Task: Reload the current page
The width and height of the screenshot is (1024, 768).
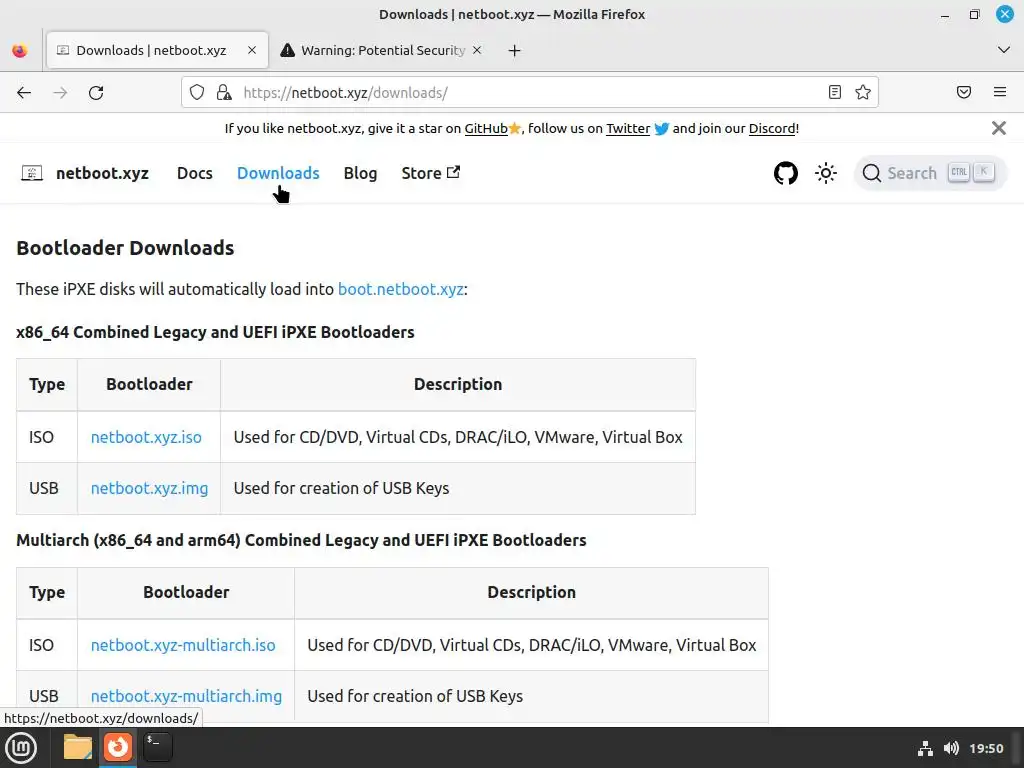Action: [x=96, y=93]
